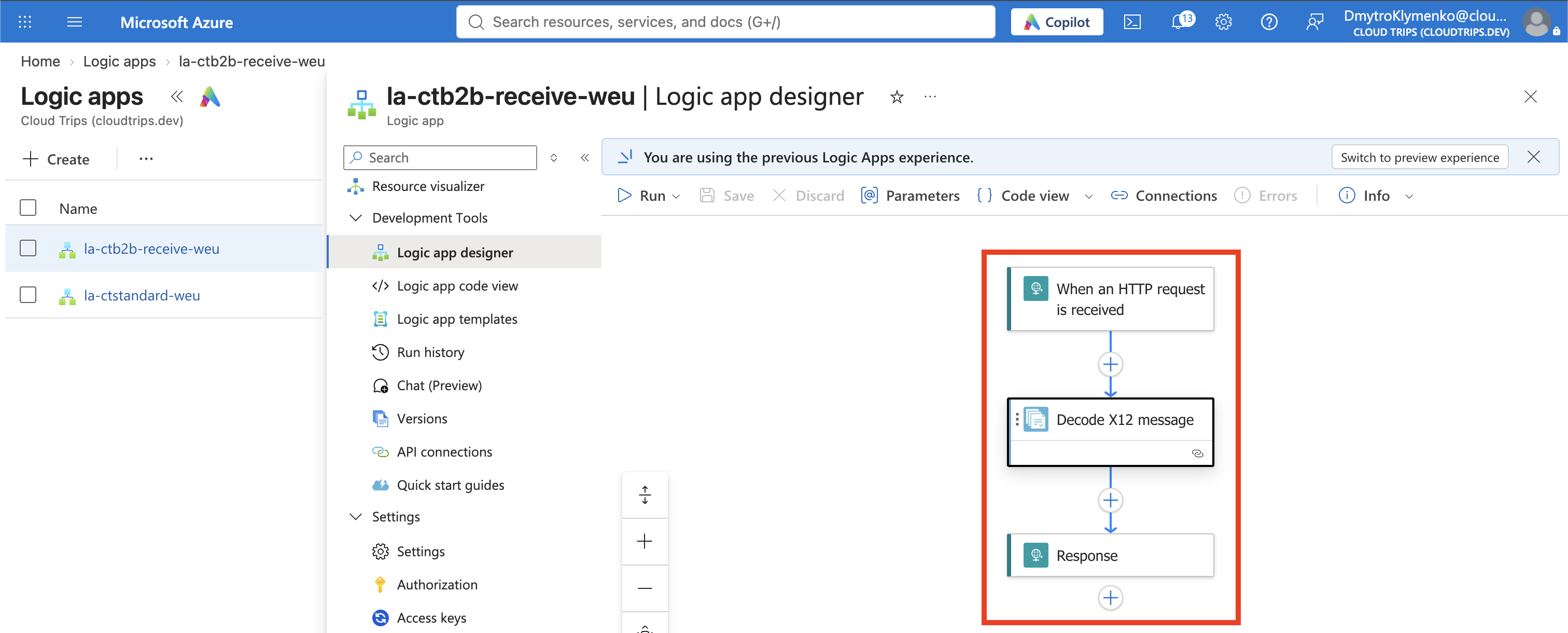
Task: Expand the Info dropdown arrow
Action: click(1409, 196)
